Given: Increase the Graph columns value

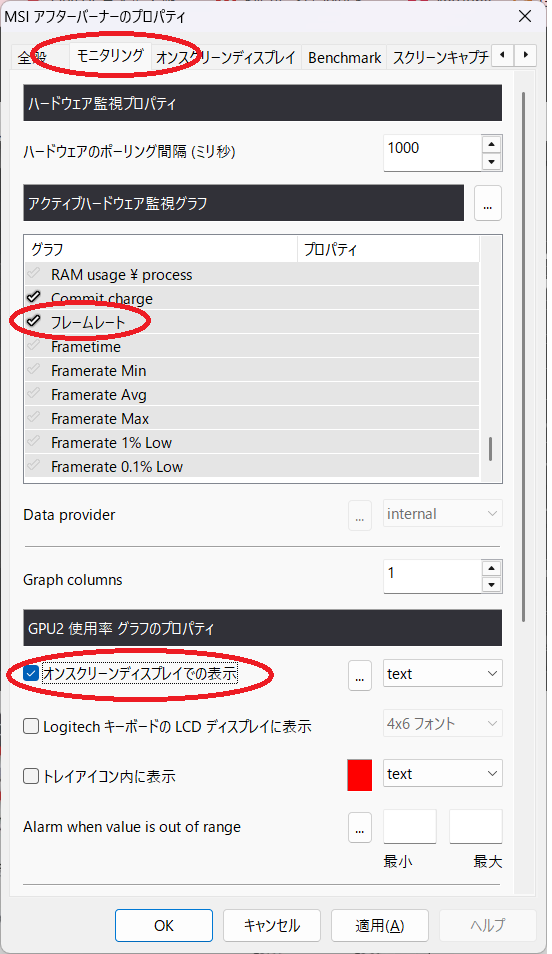Looking at the screenshot, I should (x=491, y=568).
